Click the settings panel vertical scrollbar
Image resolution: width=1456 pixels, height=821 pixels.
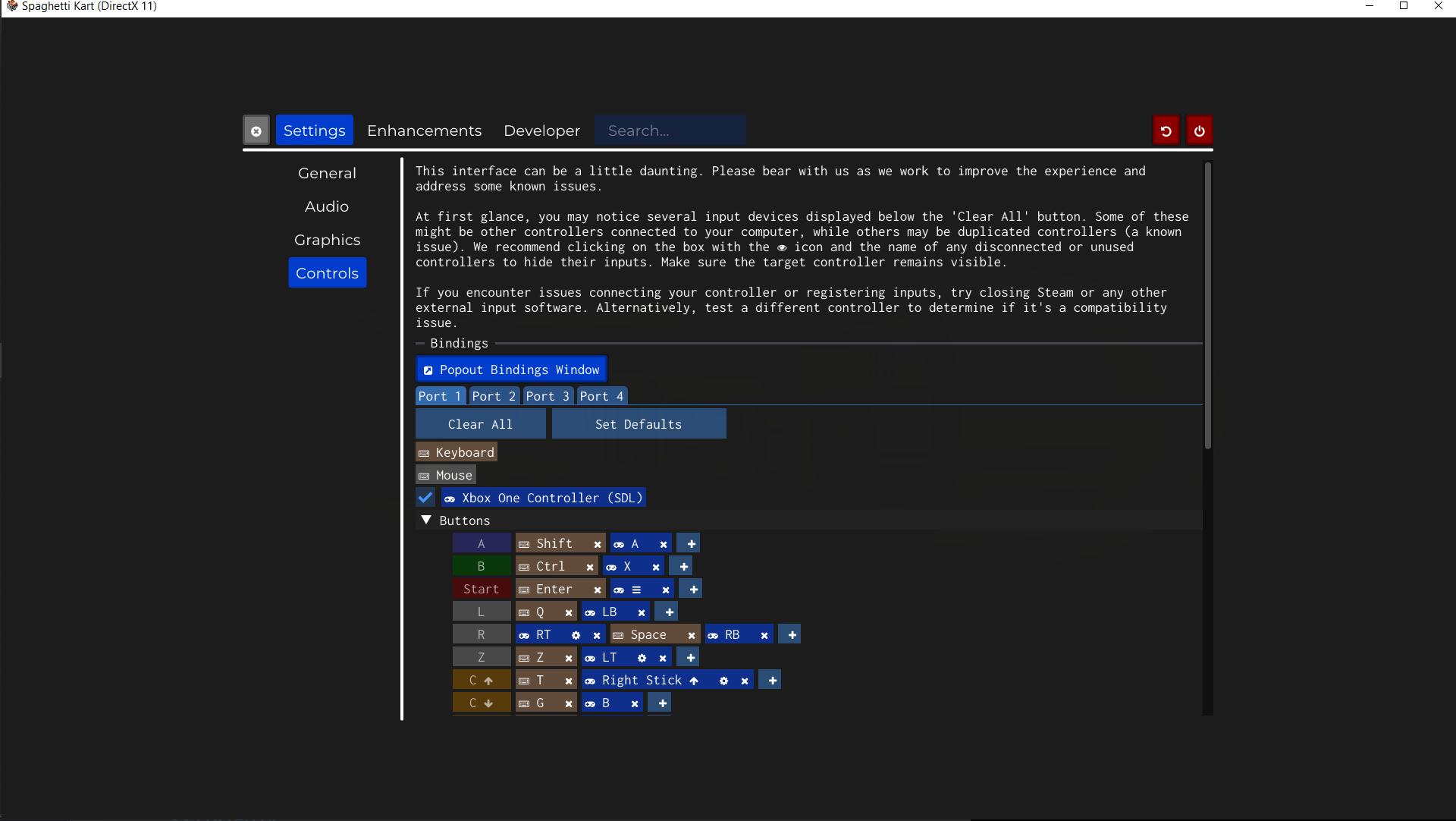pos(1208,307)
